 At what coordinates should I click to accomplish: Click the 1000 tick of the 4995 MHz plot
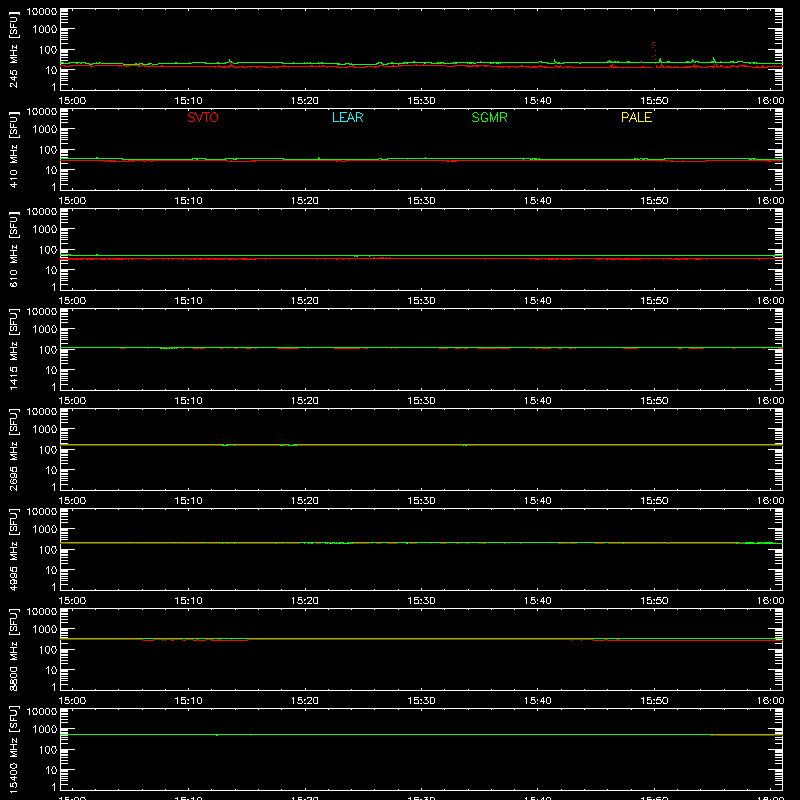[x=45, y=530]
